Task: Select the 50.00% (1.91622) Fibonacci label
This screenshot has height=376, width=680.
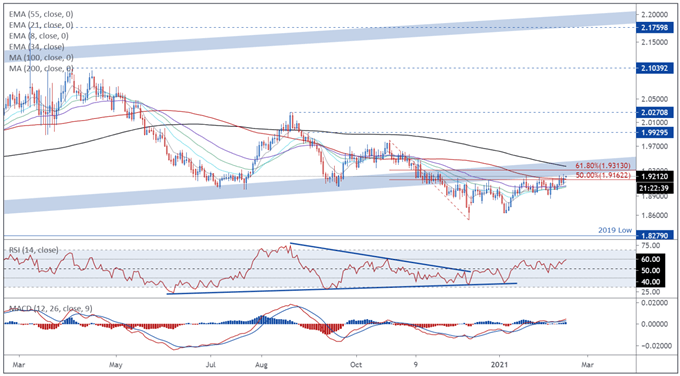Action: [x=605, y=174]
